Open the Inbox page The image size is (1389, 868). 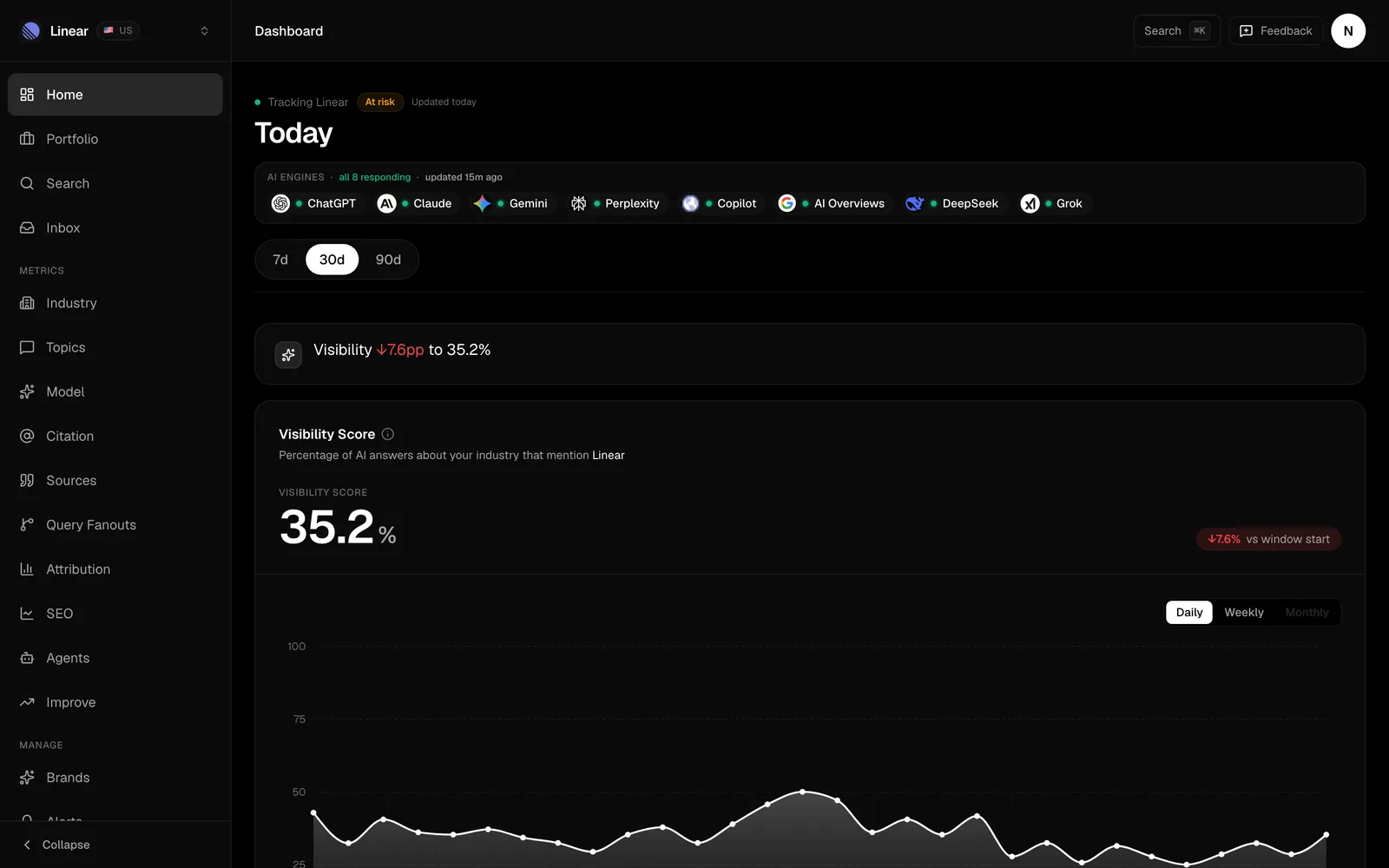[x=115, y=227]
